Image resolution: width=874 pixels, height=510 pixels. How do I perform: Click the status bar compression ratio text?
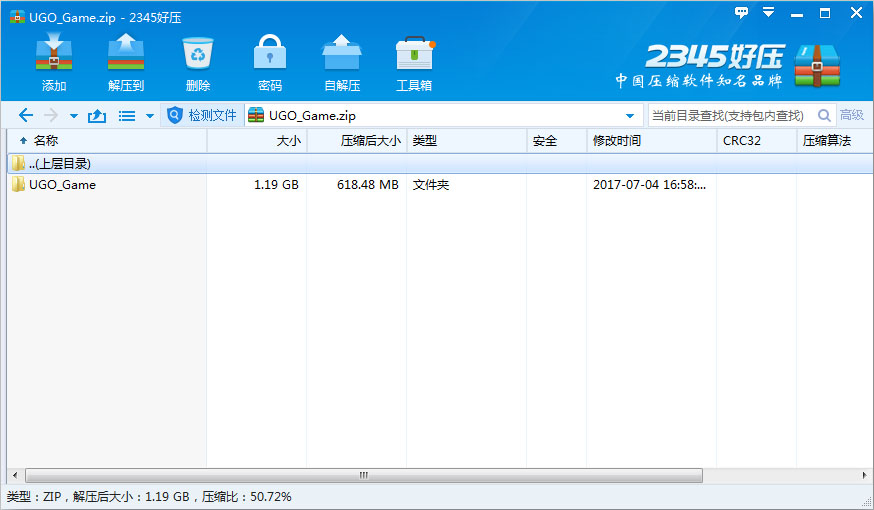point(246,497)
